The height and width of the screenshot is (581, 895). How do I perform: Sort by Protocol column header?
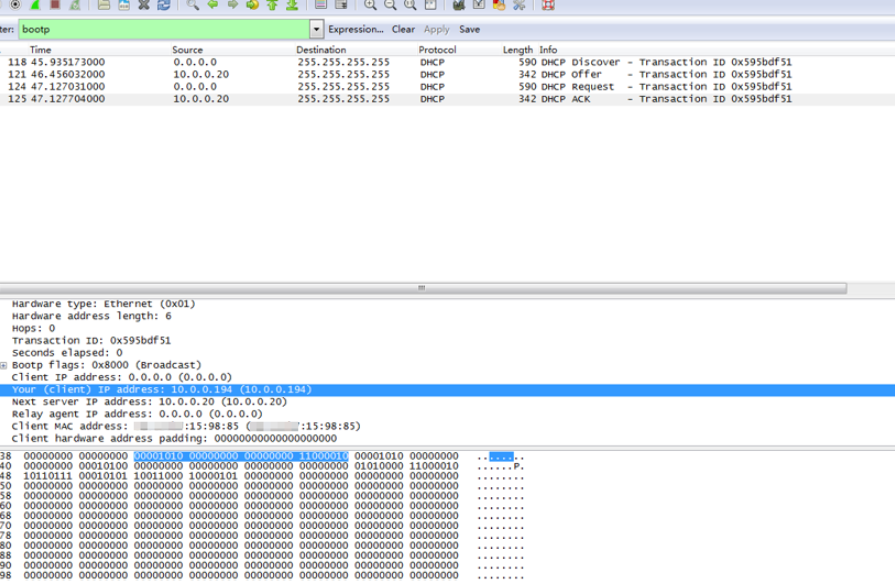pos(437,50)
